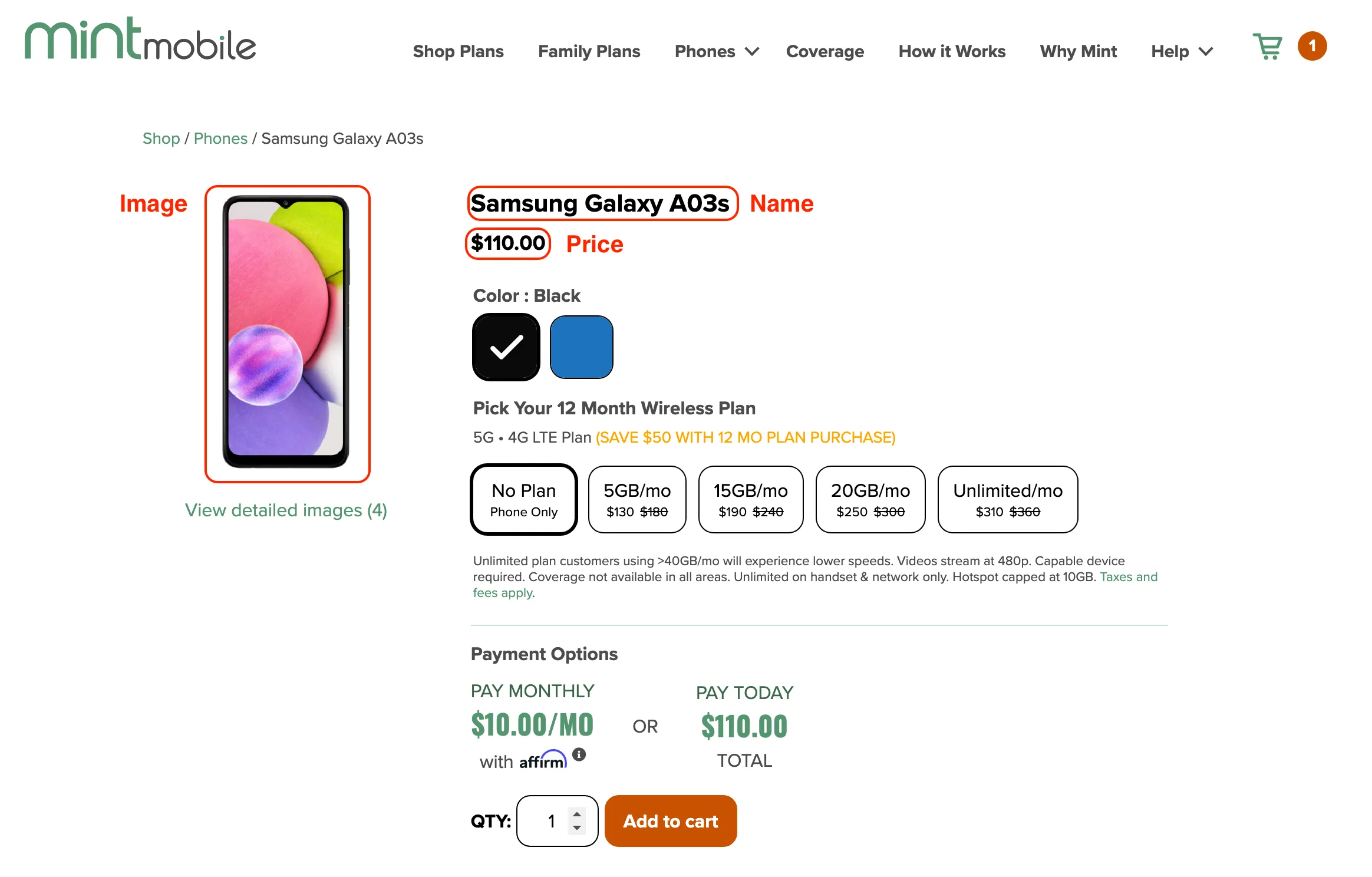Select the Blue color option toggle

click(x=580, y=347)
